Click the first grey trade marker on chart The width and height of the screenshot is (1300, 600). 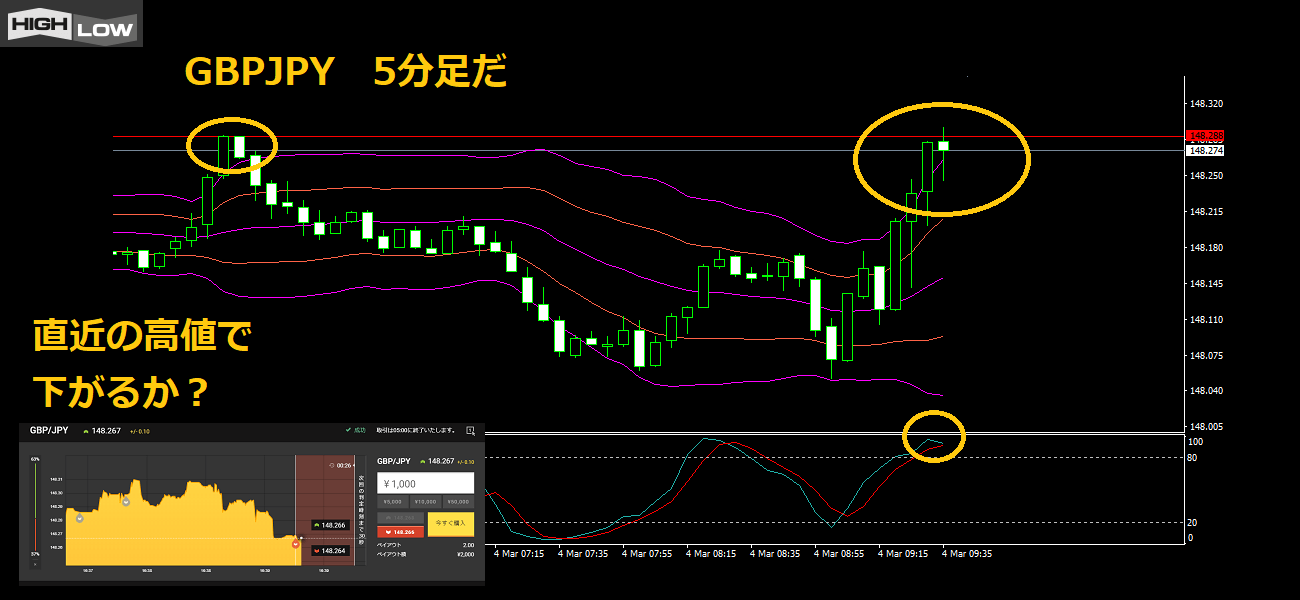coord(80,518)
